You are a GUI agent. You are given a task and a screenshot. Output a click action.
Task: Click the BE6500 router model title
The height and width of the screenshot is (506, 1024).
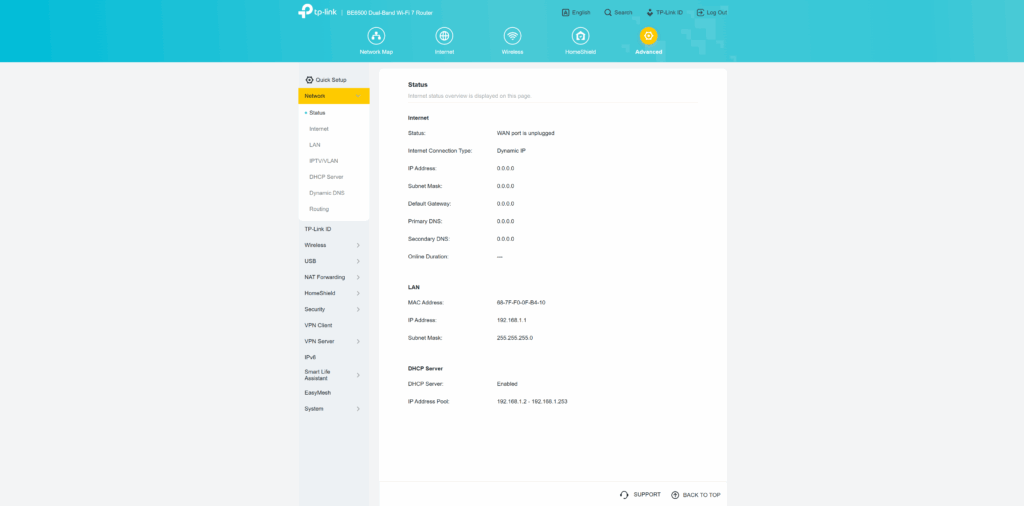pos(389,12)
